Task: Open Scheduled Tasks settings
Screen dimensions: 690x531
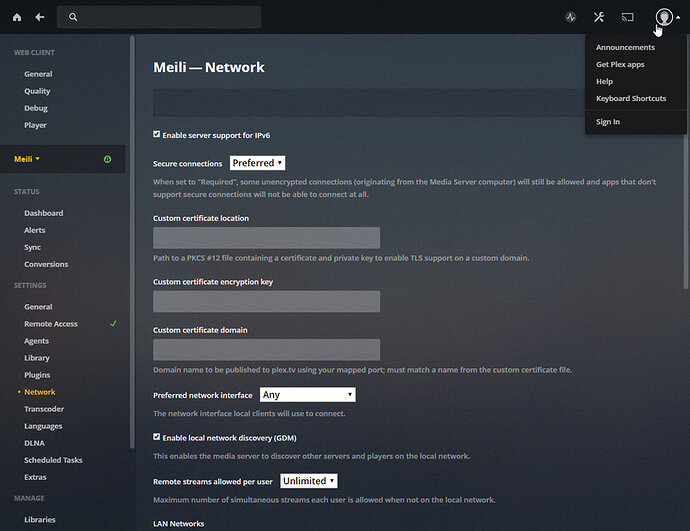Action: point(53,460)
